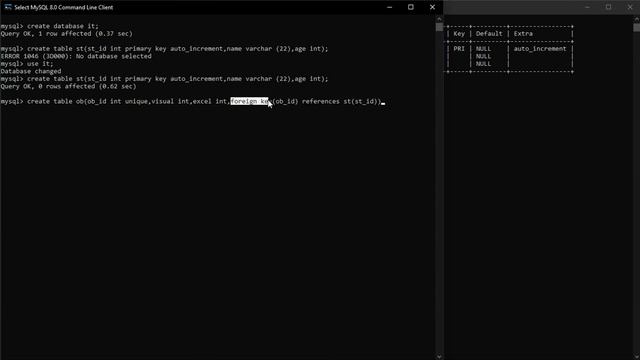Click the window title 'Select MySQL 8.0 Command Line Client'

64,7
